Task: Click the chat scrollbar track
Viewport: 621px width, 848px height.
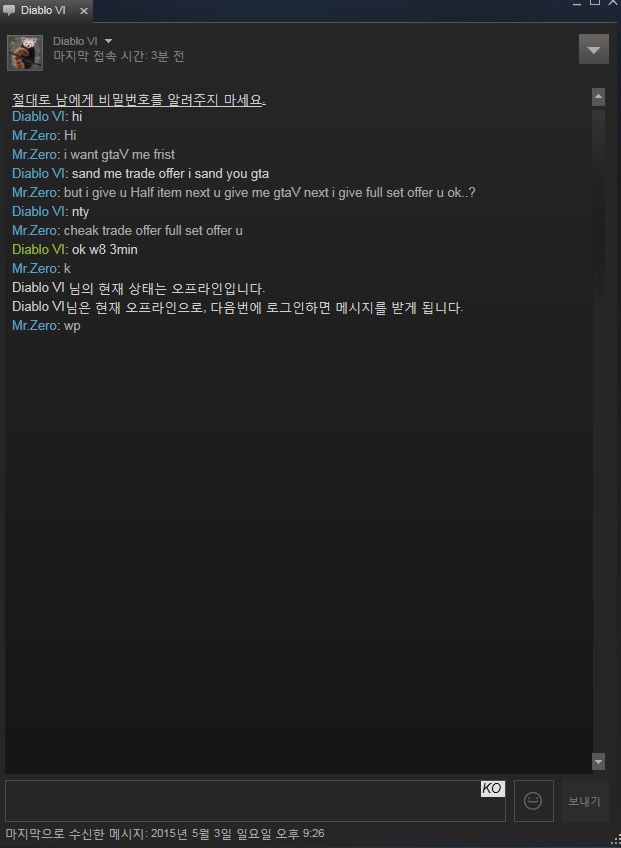Action: click(598, 429)
